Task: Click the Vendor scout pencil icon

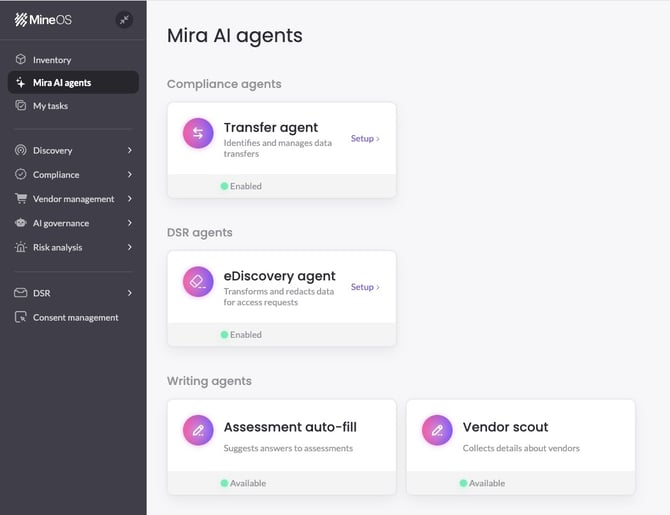Action: coord(437,430)
